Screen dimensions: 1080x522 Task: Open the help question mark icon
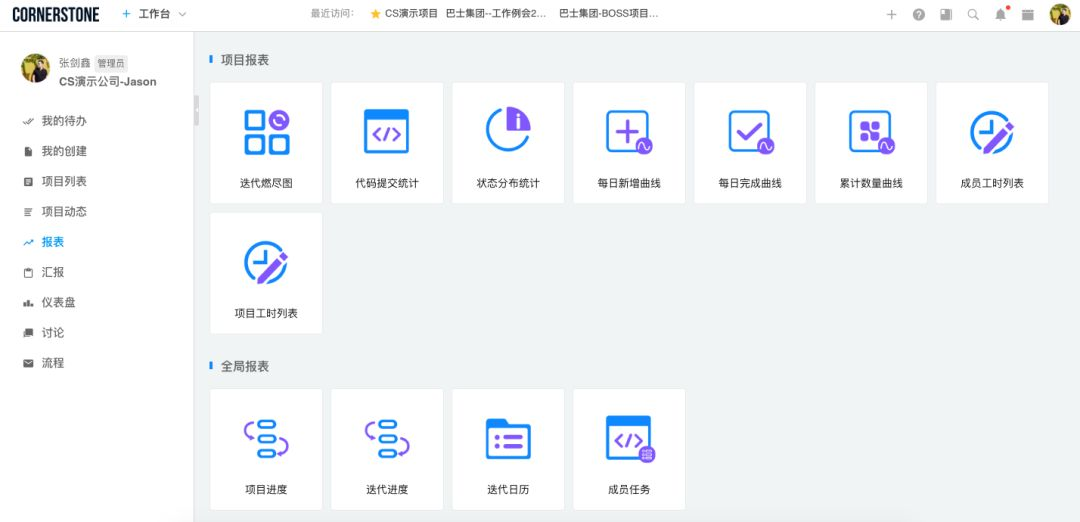pos(919,14)
